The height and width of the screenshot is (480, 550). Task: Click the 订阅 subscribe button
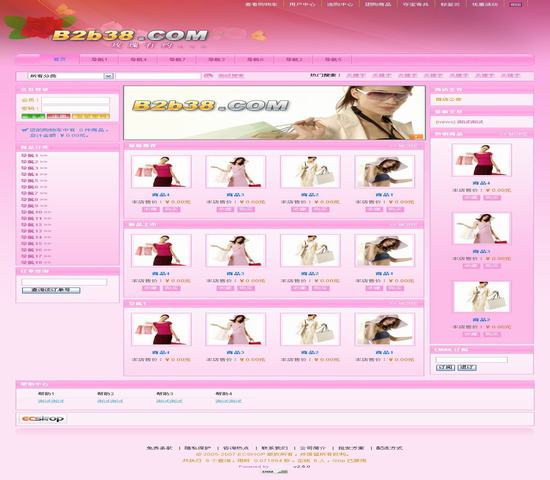pos(445,367)
